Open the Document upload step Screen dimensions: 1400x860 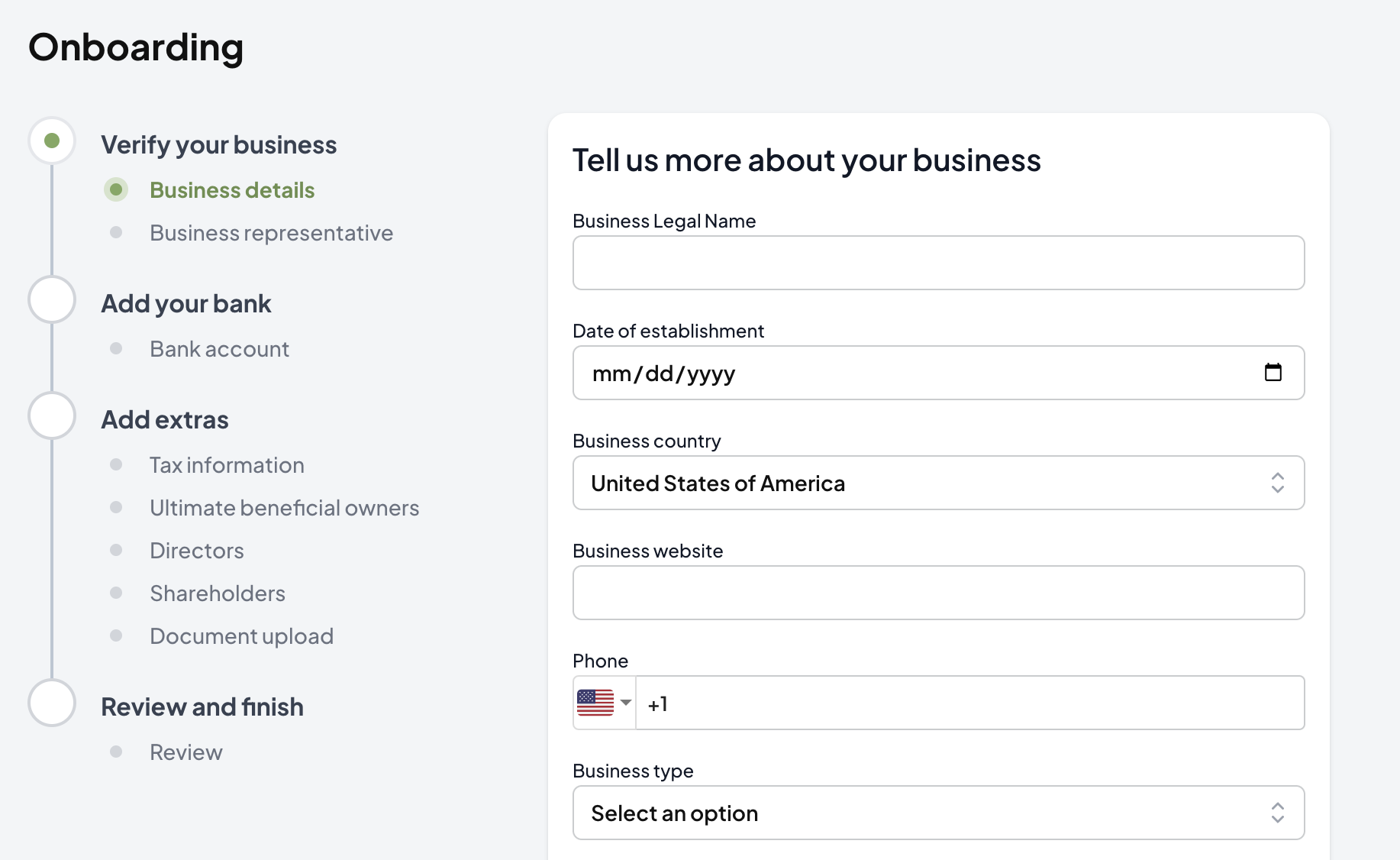point(241,636)
